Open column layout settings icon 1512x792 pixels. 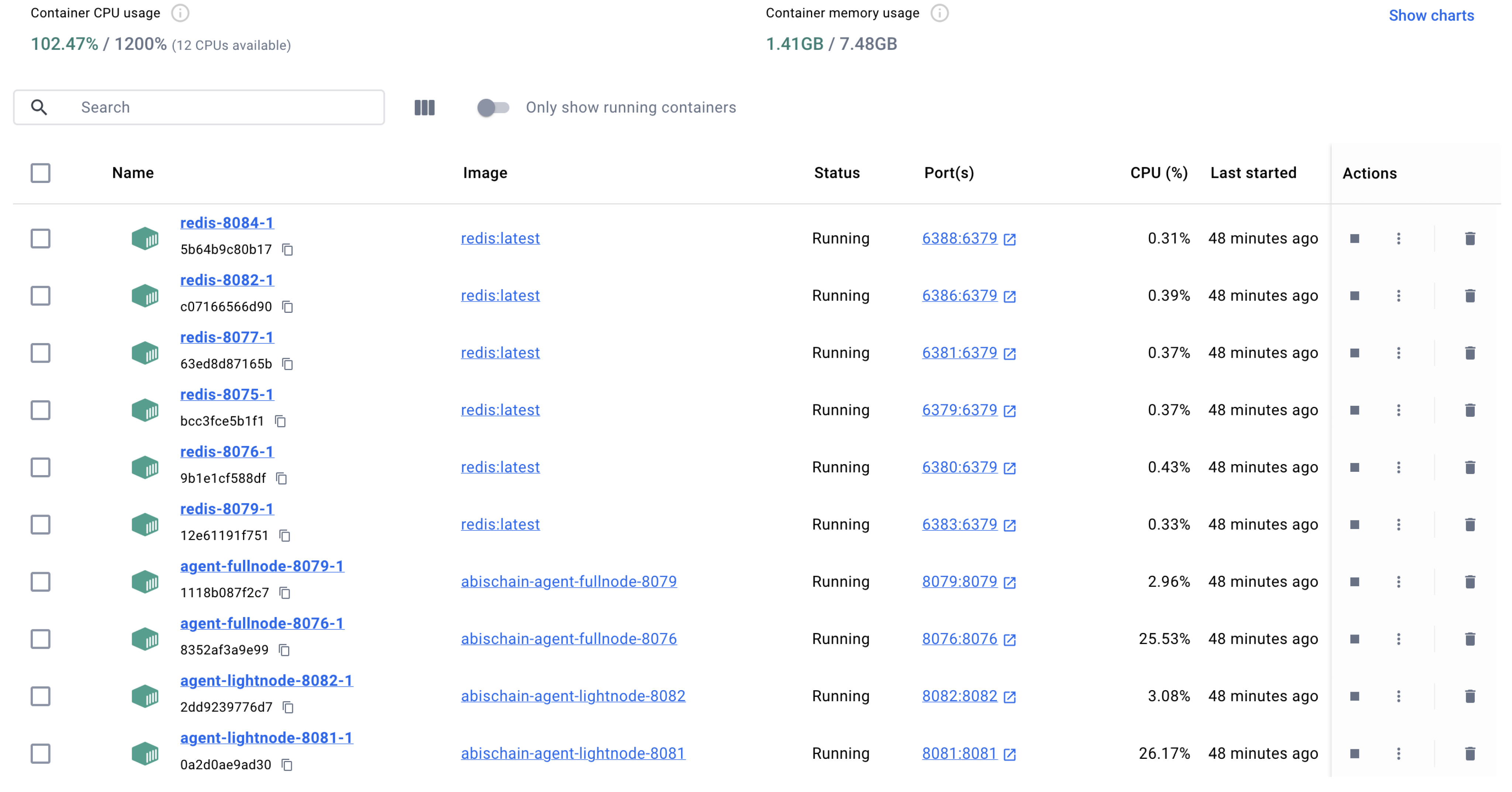(424, 107)
